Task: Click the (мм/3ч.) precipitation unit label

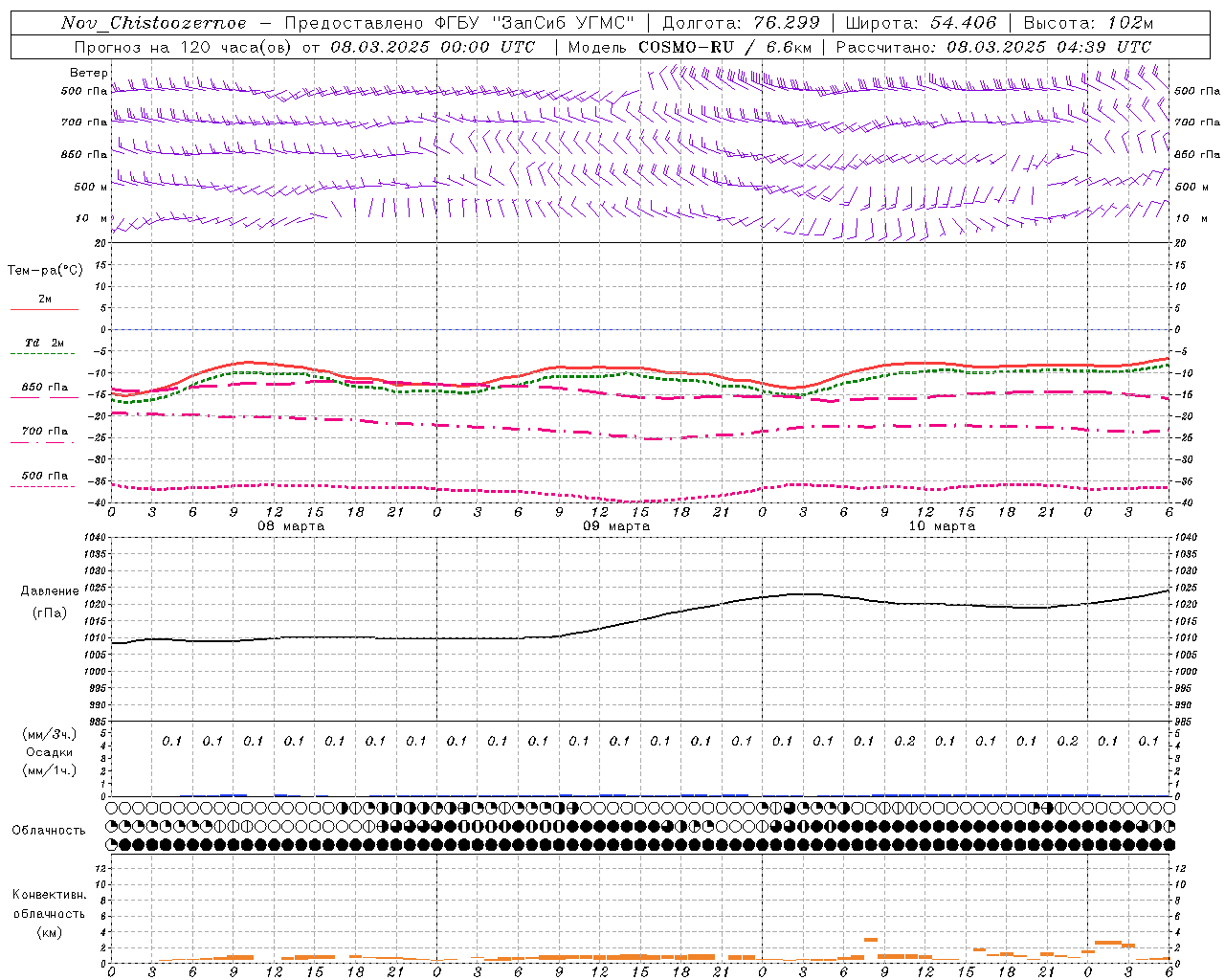Action: tap(50, 734)
